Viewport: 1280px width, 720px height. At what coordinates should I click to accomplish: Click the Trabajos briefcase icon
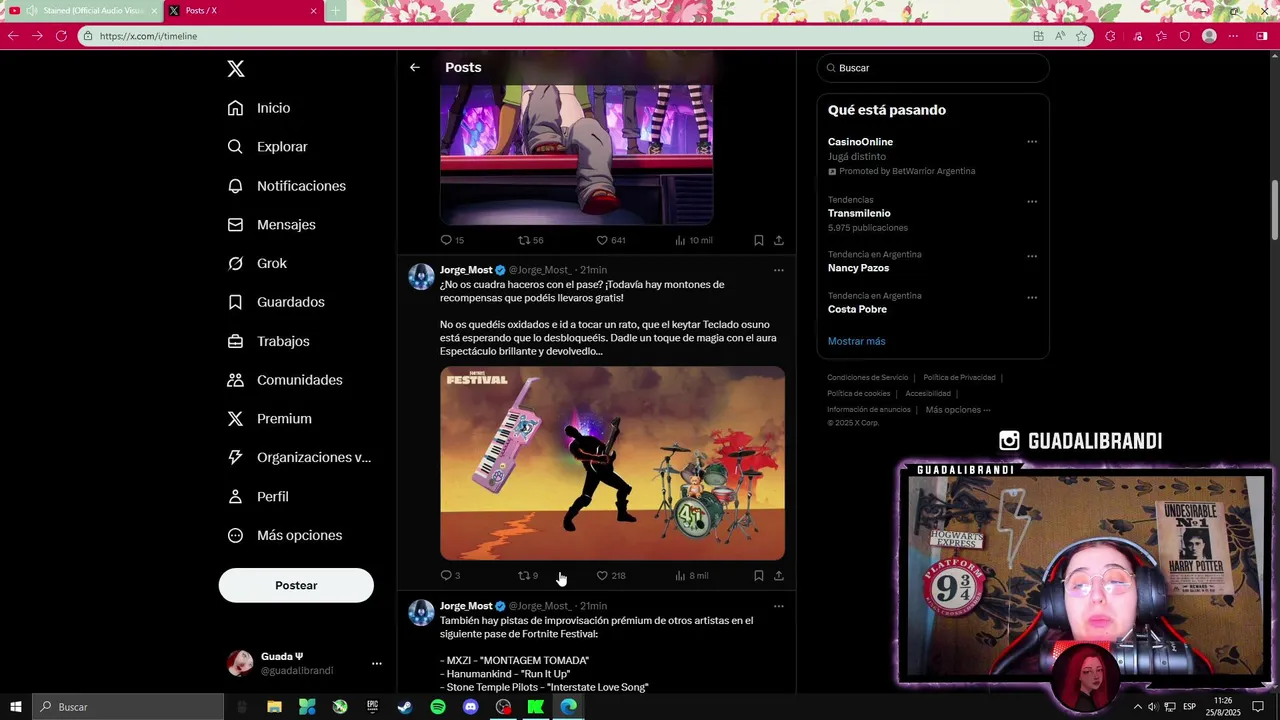pyautogui.click(x=235, y=341)
